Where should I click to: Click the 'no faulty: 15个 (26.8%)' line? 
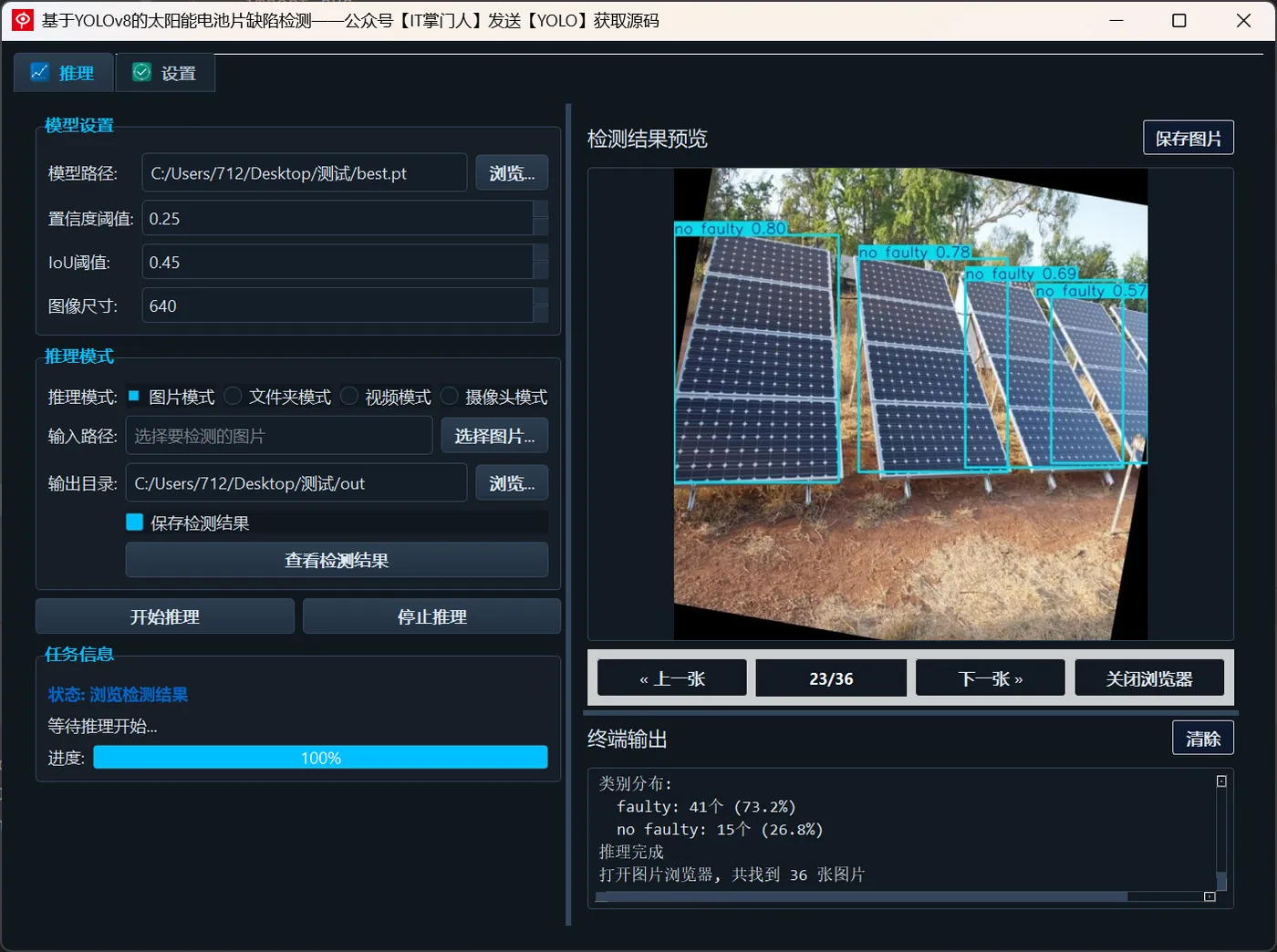pos(720,829)
